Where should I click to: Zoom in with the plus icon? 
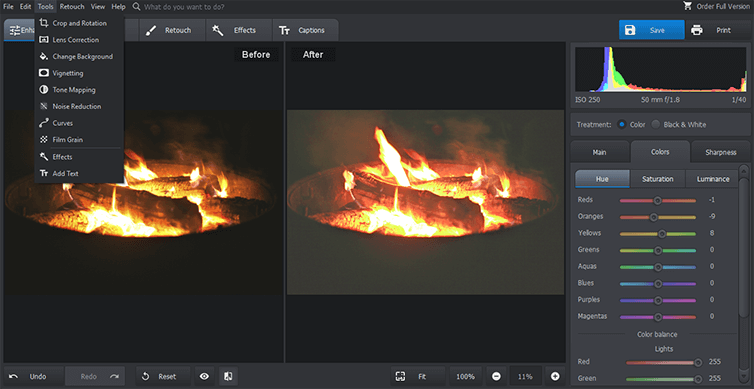(x=554, y=376)
